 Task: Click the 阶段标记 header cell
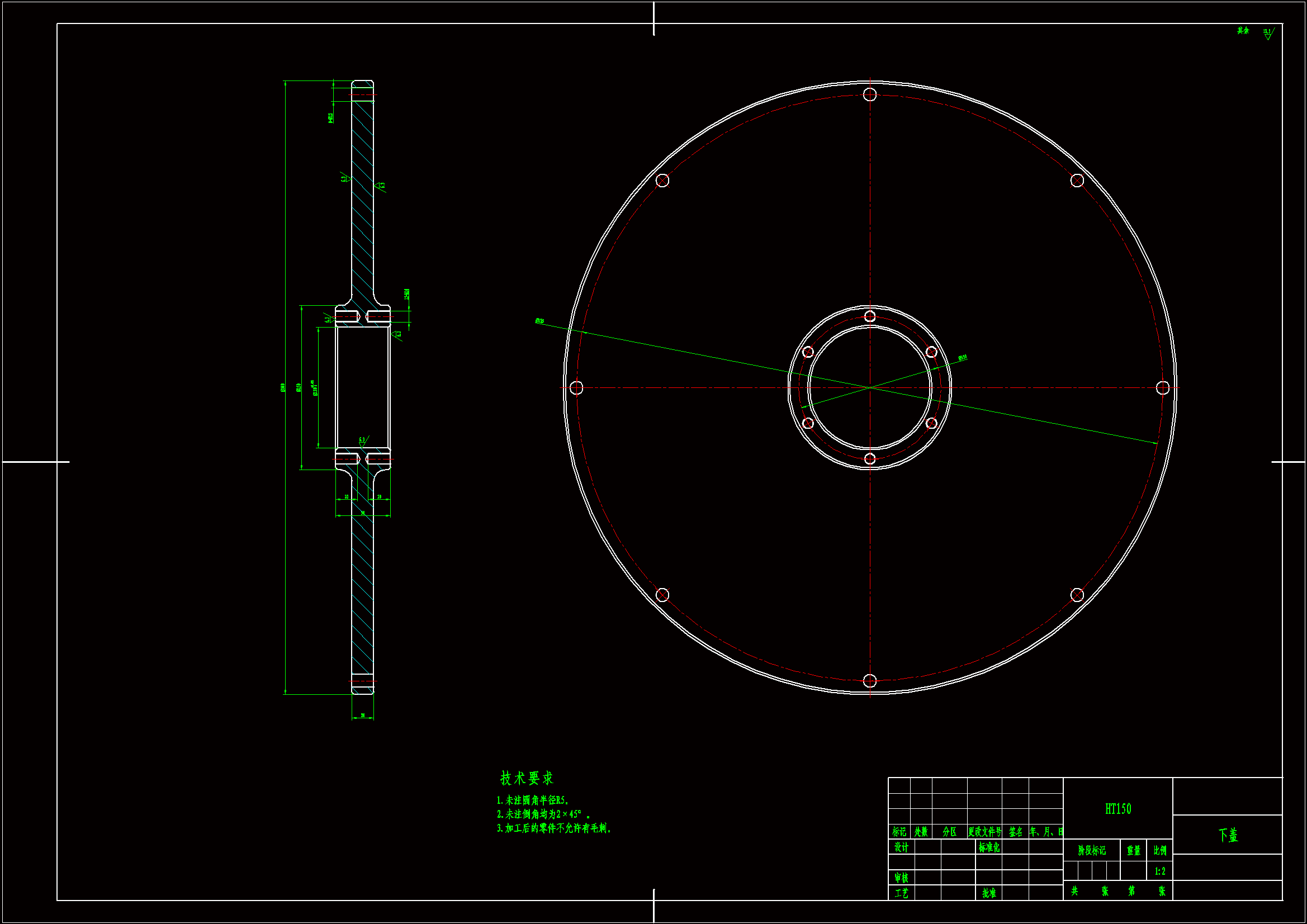pyautogui.click(x=1092, y=851)
